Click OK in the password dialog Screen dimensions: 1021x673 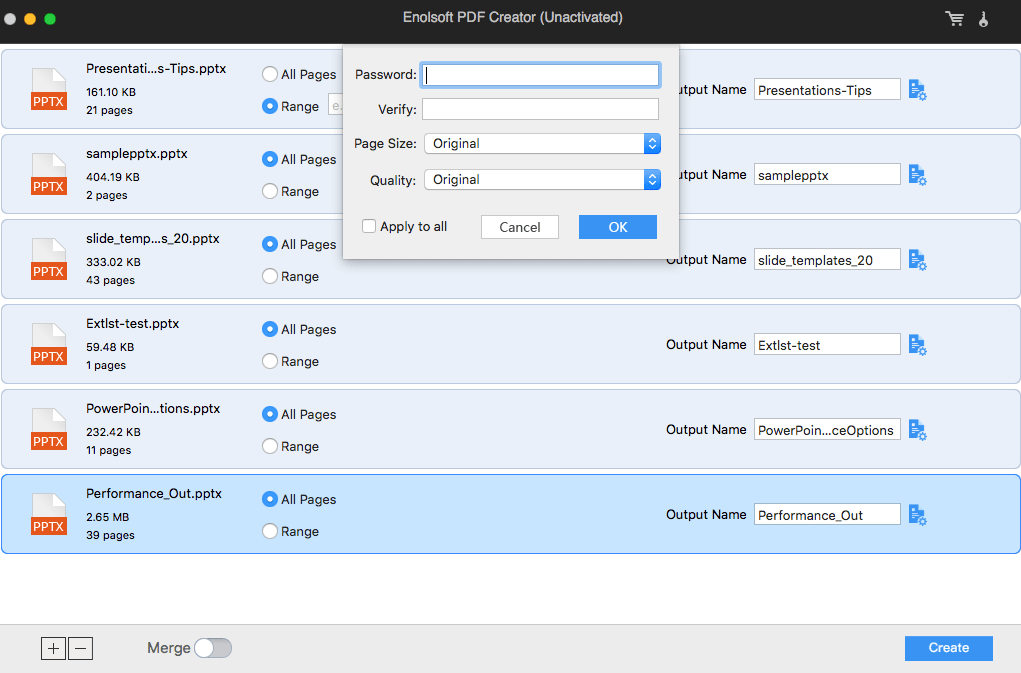(x=618, y=227)
